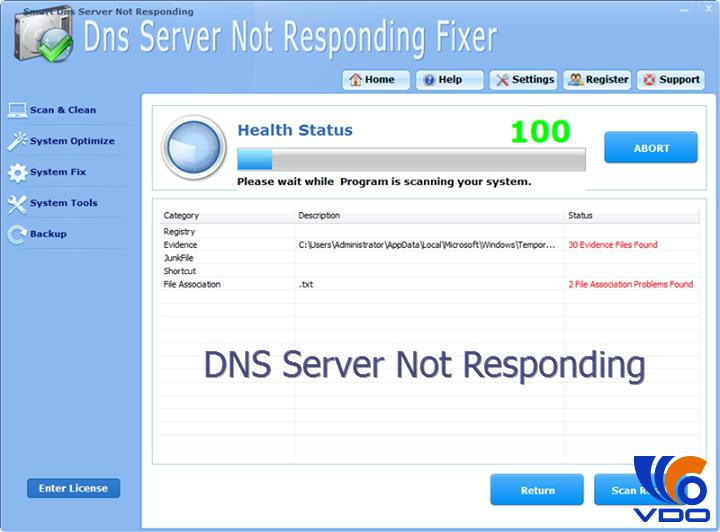Click the Enter License button
The height and width of the screenshot is (532, 720).
pyautogui.click(x=73, y=488)
